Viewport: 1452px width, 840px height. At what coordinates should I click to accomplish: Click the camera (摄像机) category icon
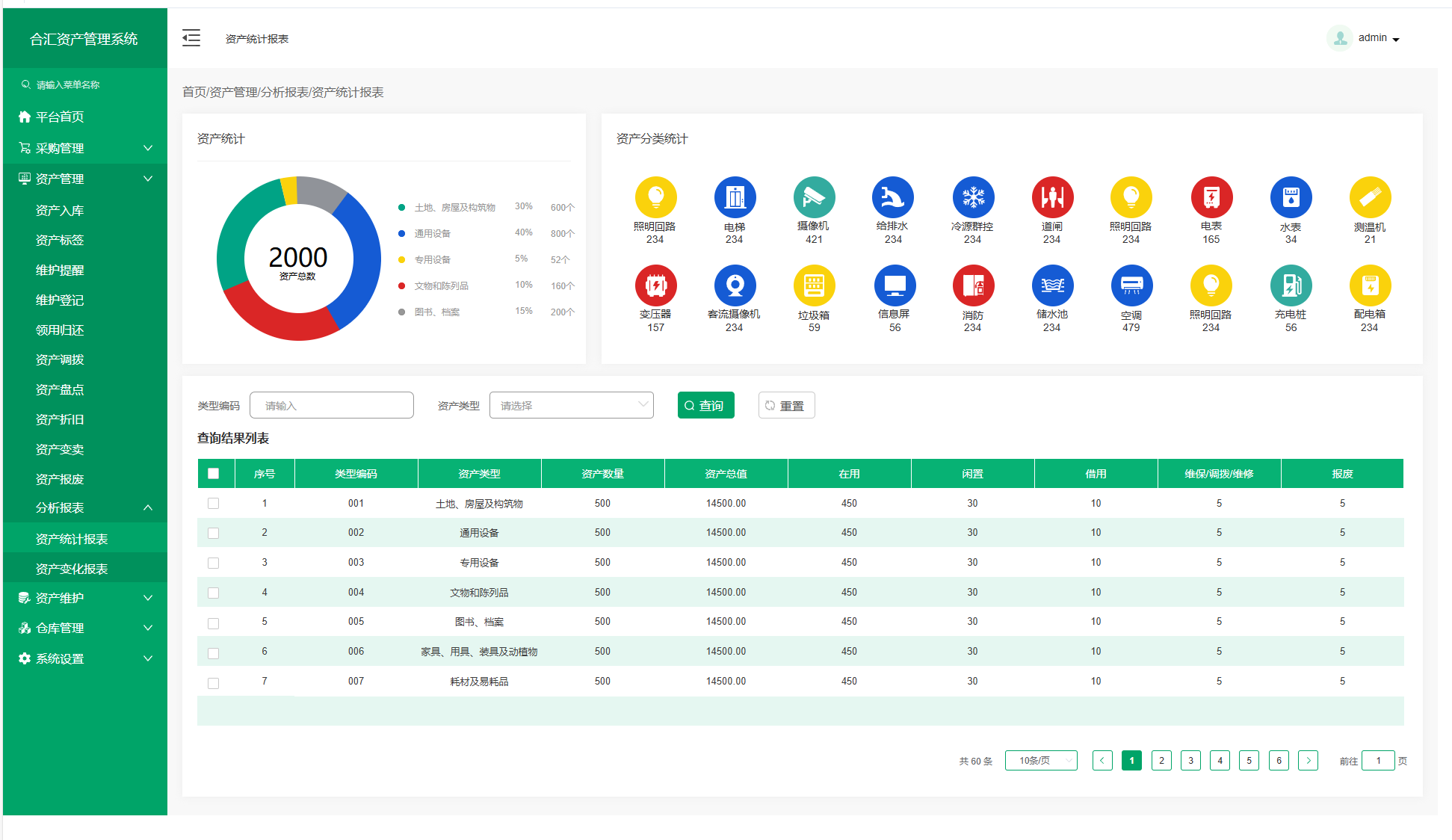(x=814, y=197)
